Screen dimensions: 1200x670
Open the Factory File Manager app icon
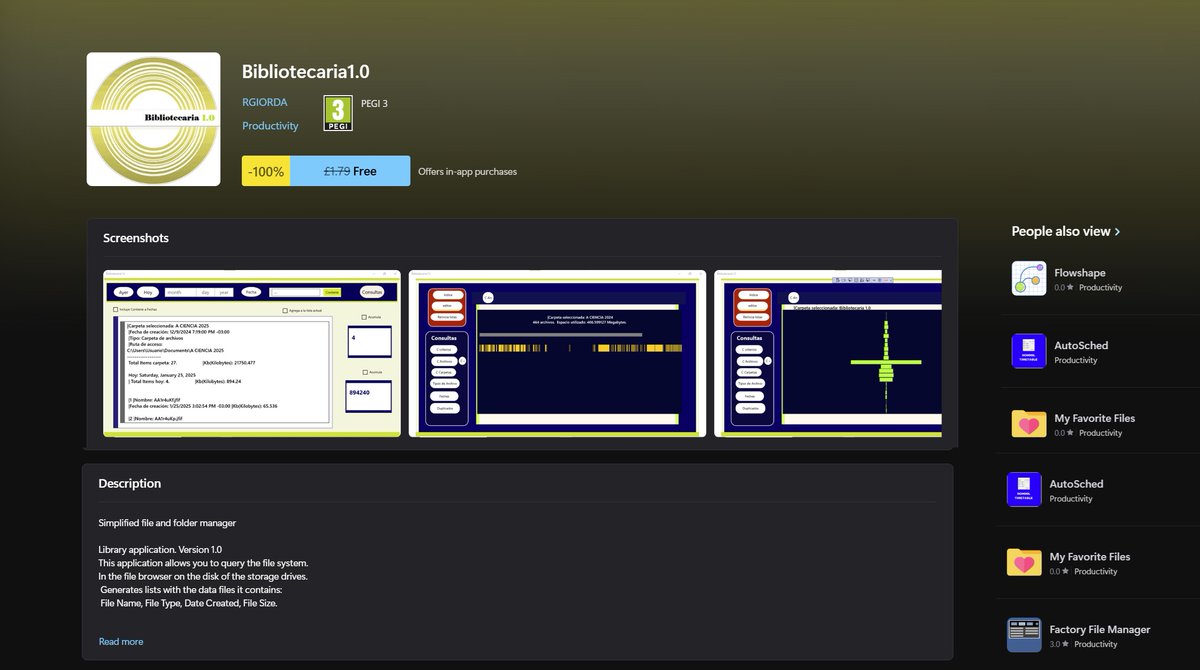click(x=1024, y=635)
